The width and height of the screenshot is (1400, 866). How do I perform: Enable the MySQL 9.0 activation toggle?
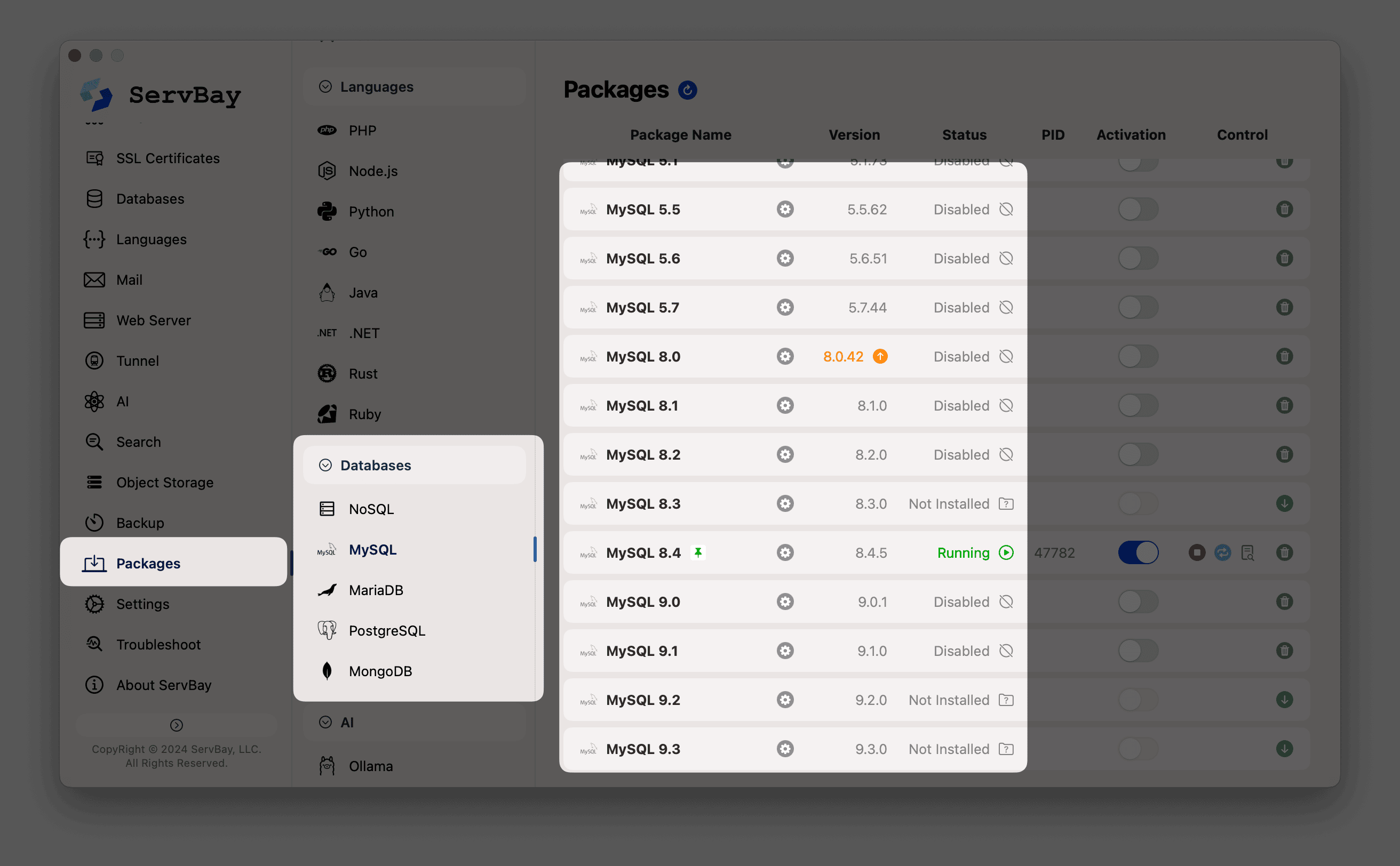(x=1138, y=602)
